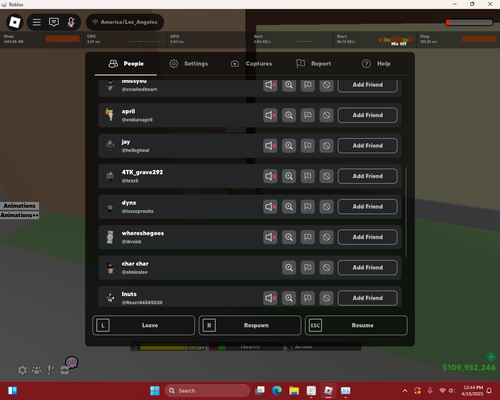The width and height of the screenshot is (500, 400).
Task: Click the taskbar Search box
Action: click(x=207, y=391)
